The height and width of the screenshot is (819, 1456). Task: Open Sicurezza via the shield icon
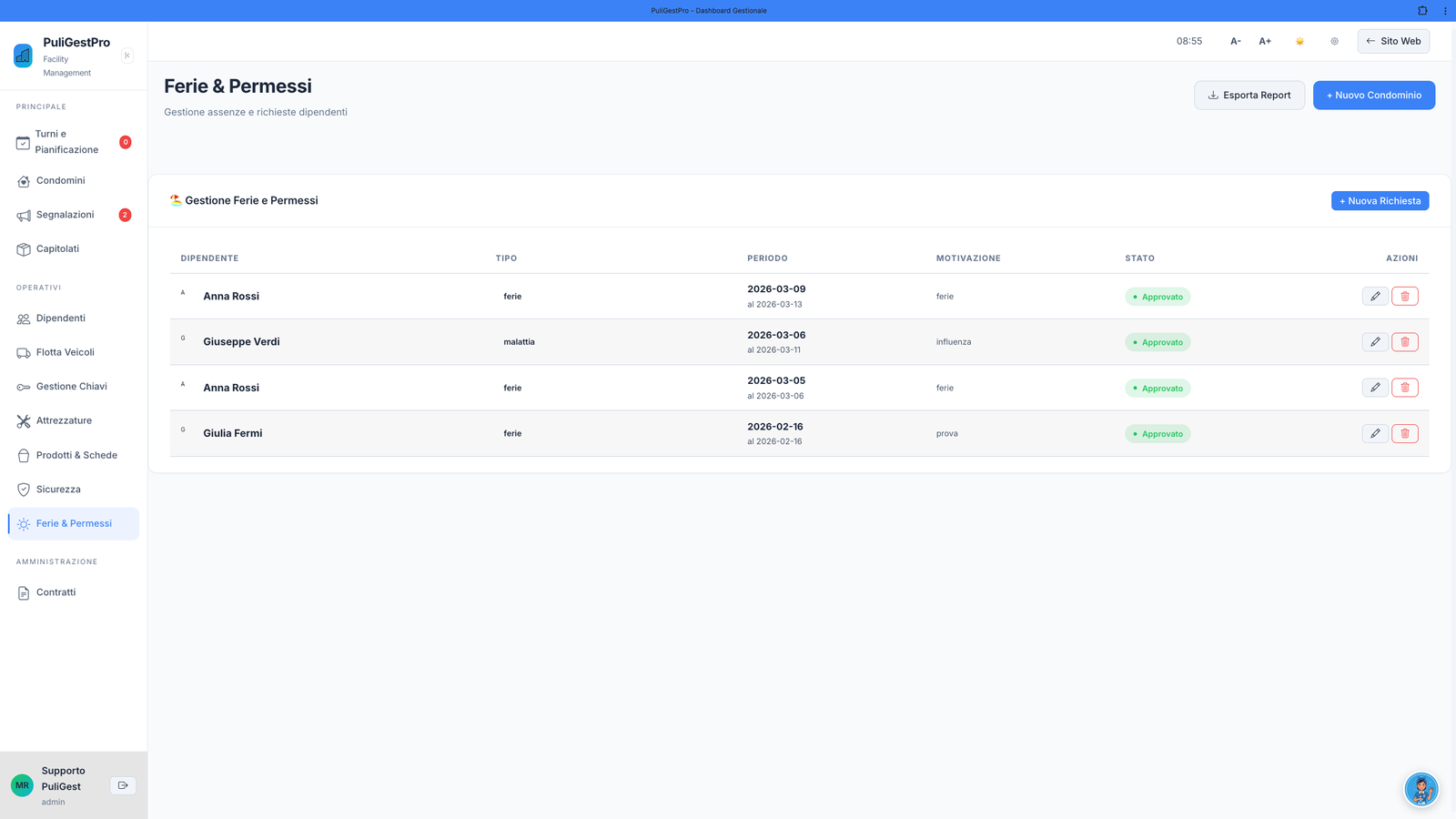tap(24, 489)
